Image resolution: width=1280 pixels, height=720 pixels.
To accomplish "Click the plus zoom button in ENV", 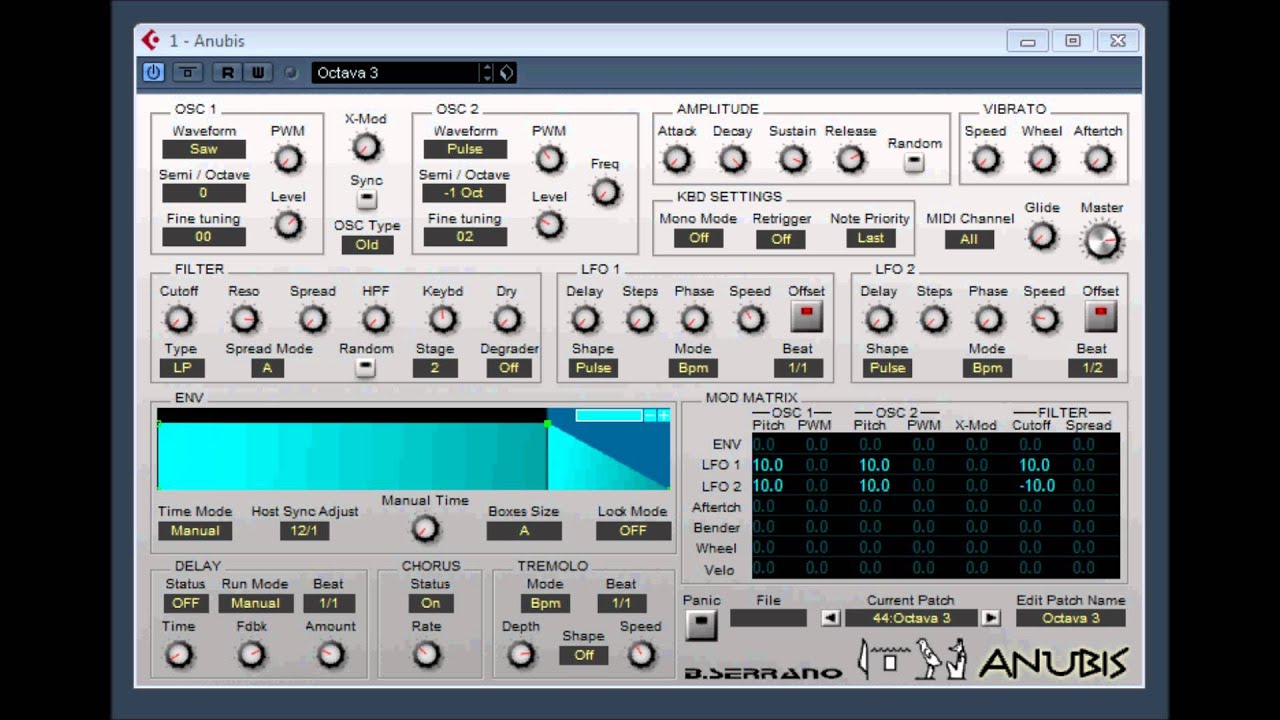I will (663, 415).
